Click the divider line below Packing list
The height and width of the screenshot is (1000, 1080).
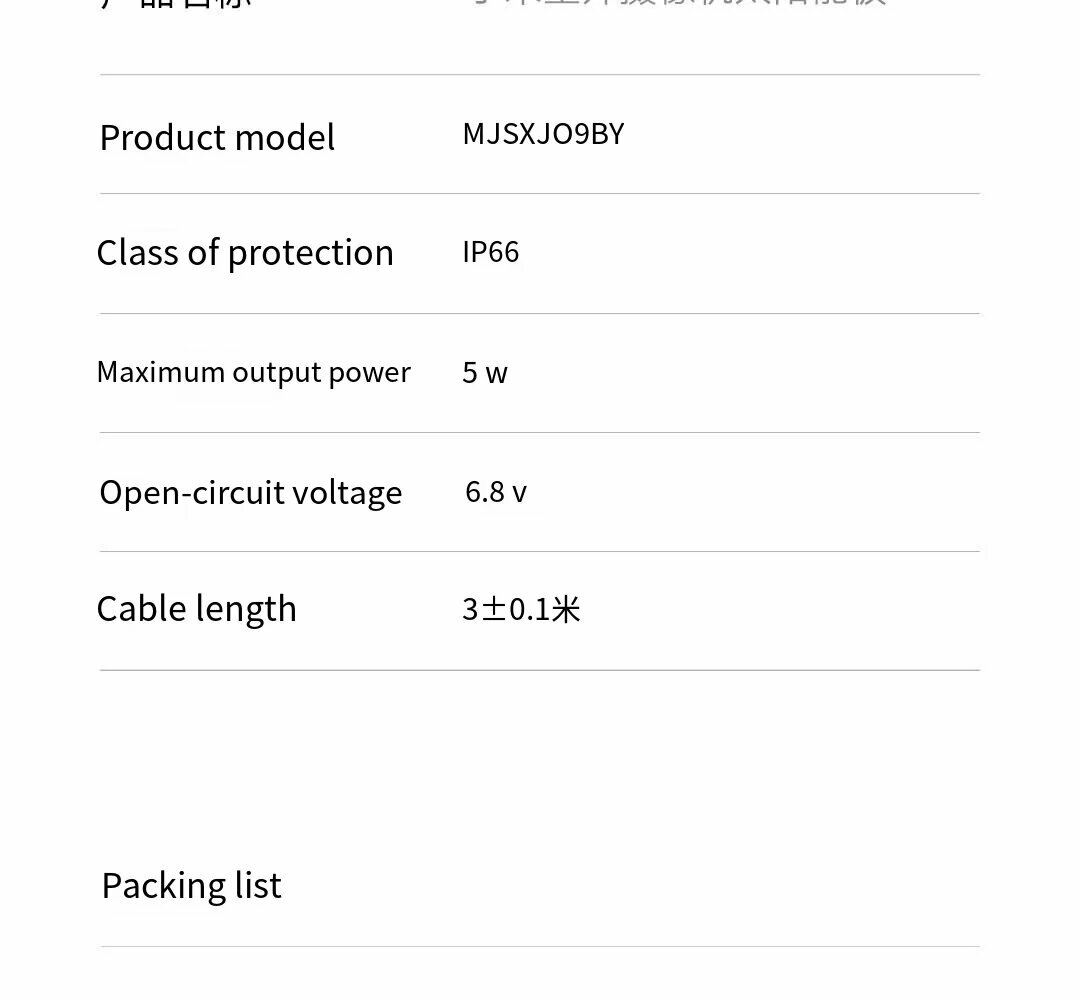pos(540,946)
